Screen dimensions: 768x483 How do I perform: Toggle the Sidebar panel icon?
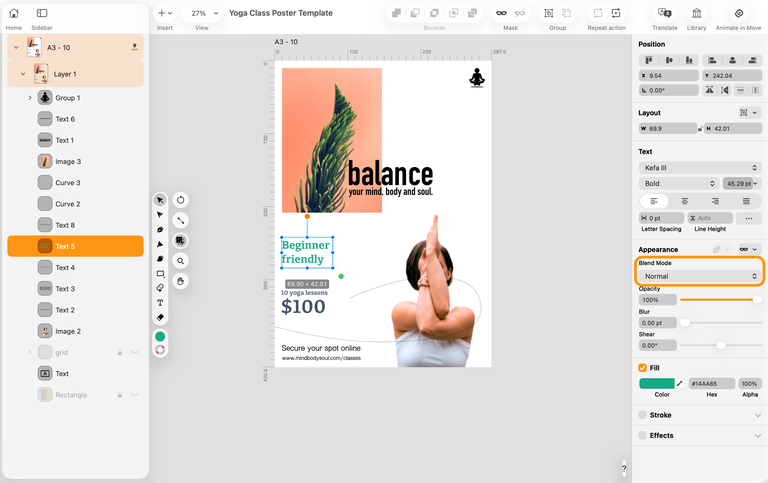42,13
